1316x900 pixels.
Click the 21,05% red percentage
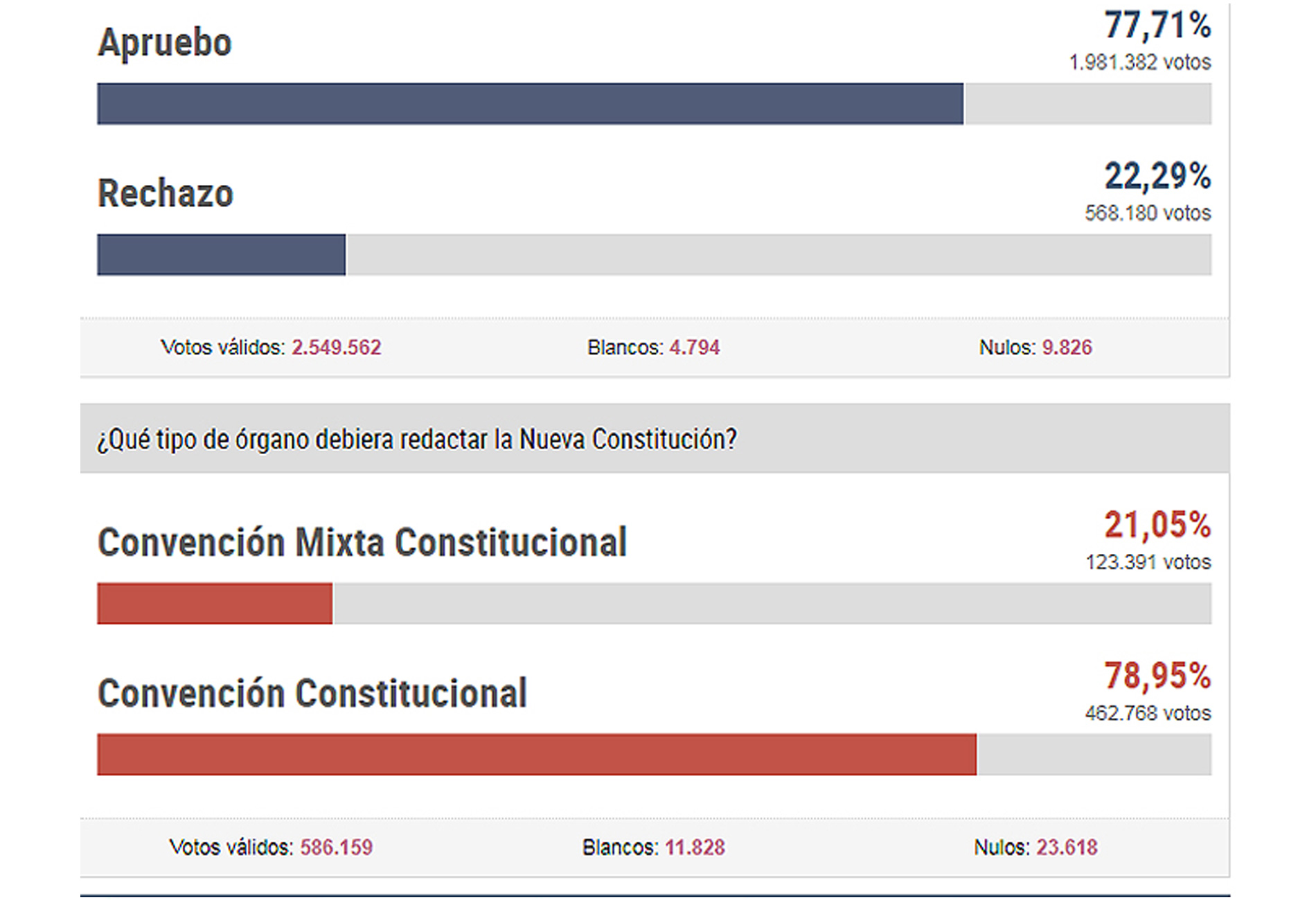(x=1157, y=525)
